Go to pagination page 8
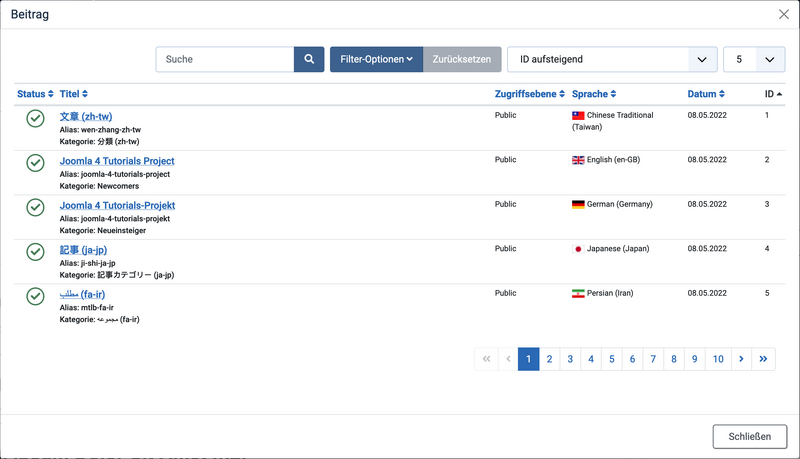This screenshot has width=800, height=459. pos(674,359)
